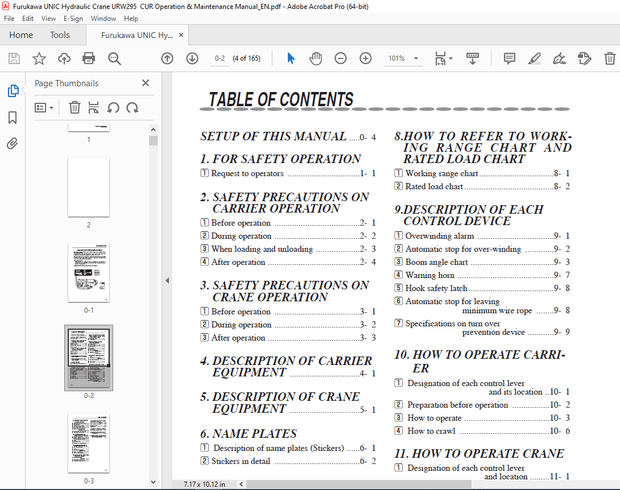Viewport: 620px width, 490px height.
Task: Open the find text magnifier icon
Action: 114,59
